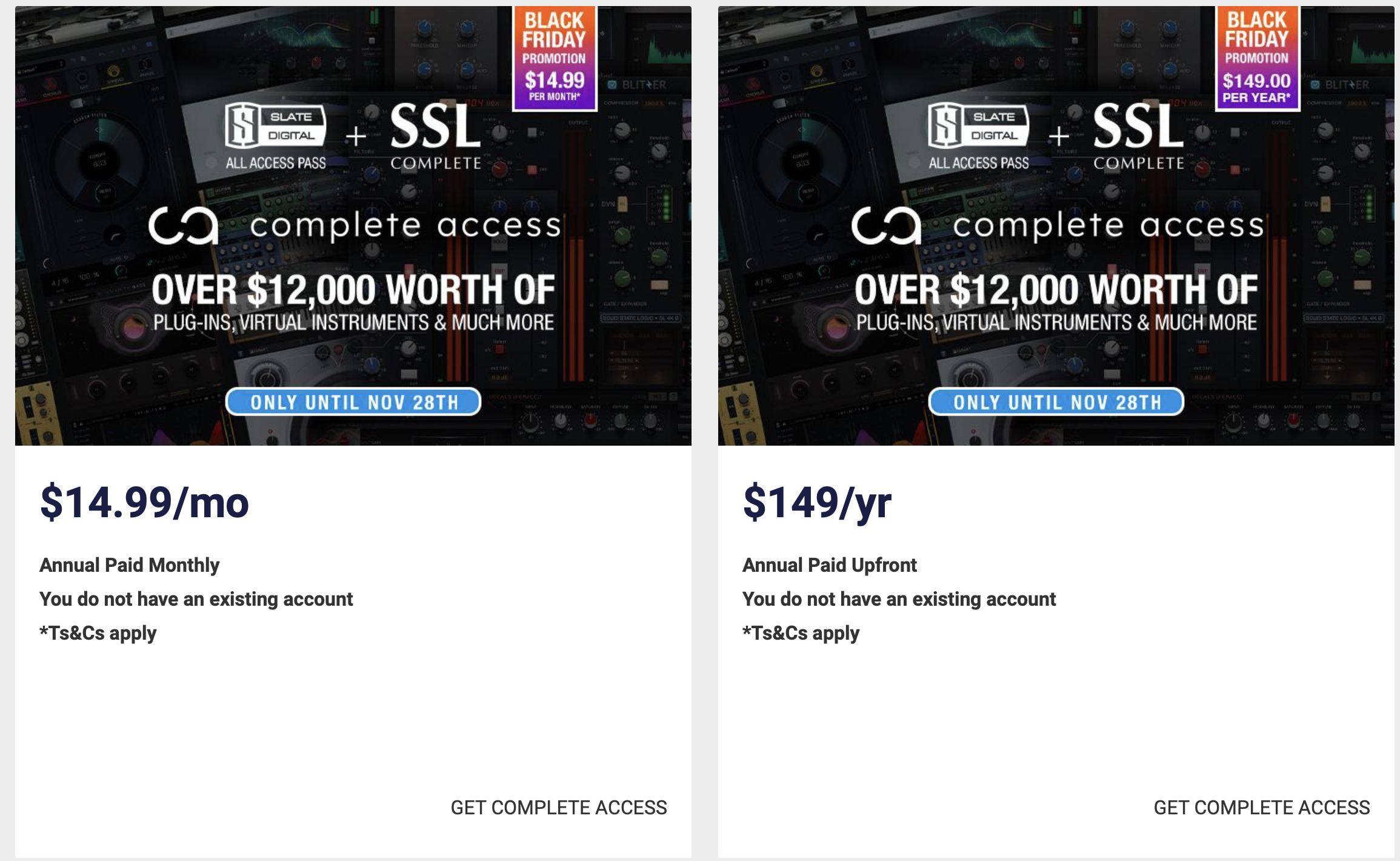Click SSL Complete logo on yearly banner

click(x=1139, y=136)
